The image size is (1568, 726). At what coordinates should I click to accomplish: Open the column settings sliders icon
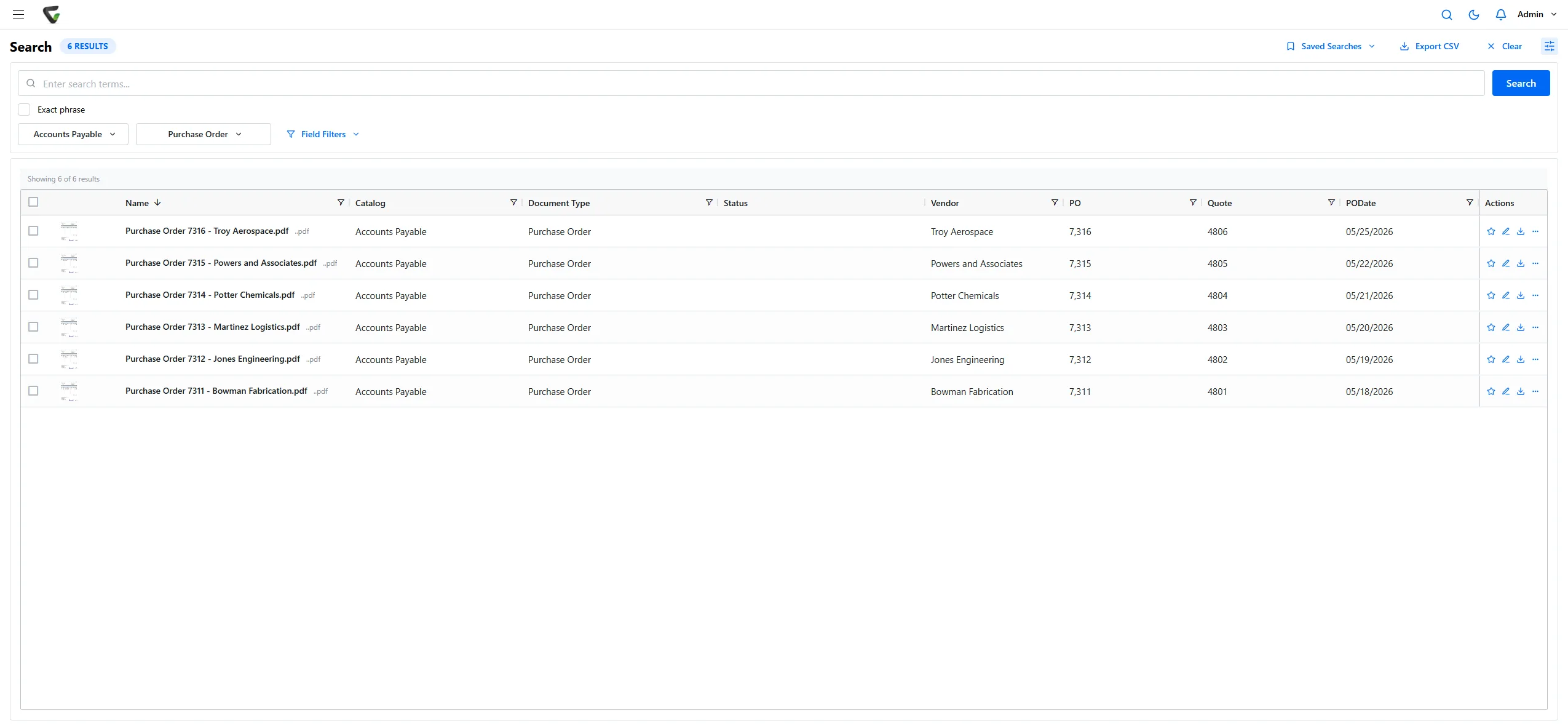1550,46
